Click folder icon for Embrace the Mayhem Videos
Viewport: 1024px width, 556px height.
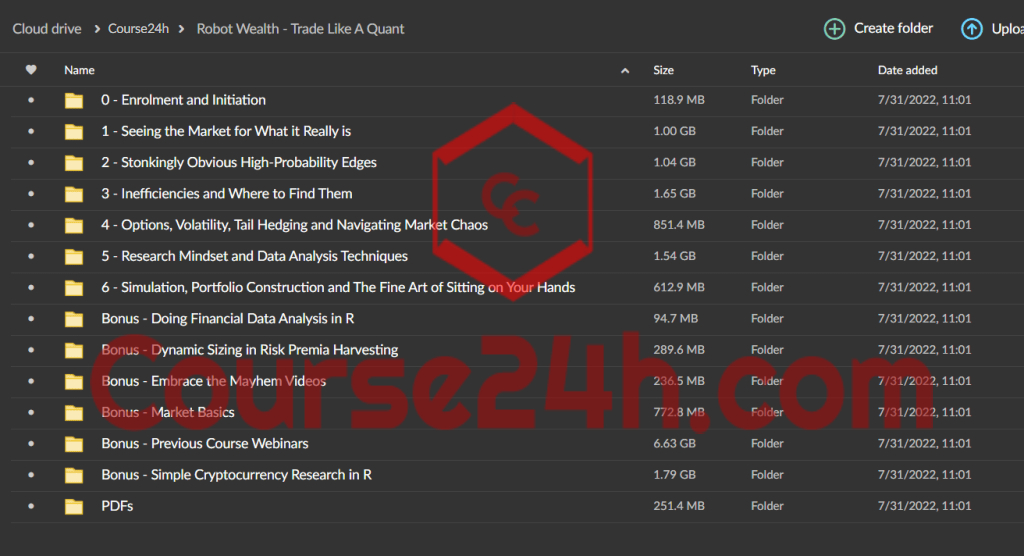[74, 382]
